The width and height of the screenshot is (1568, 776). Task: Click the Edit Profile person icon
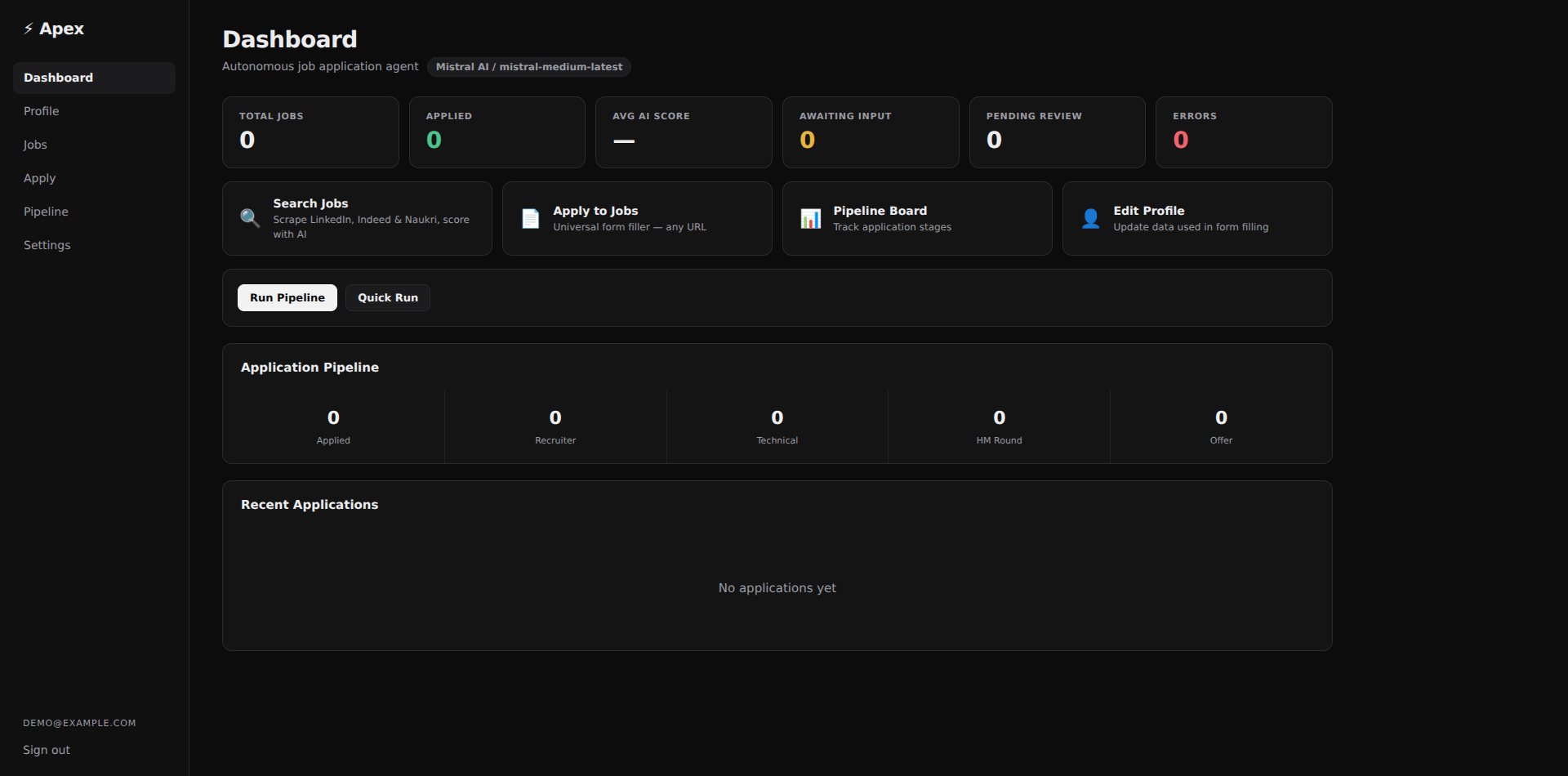[x=1090, y=218]
